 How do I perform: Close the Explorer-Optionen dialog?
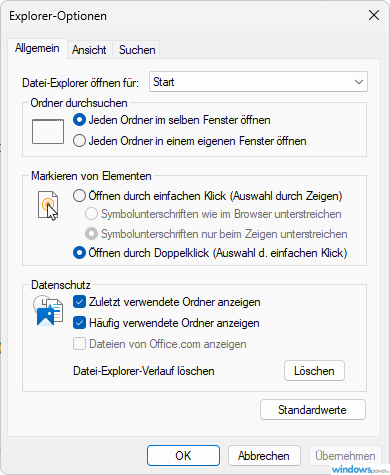pos(374,15)
